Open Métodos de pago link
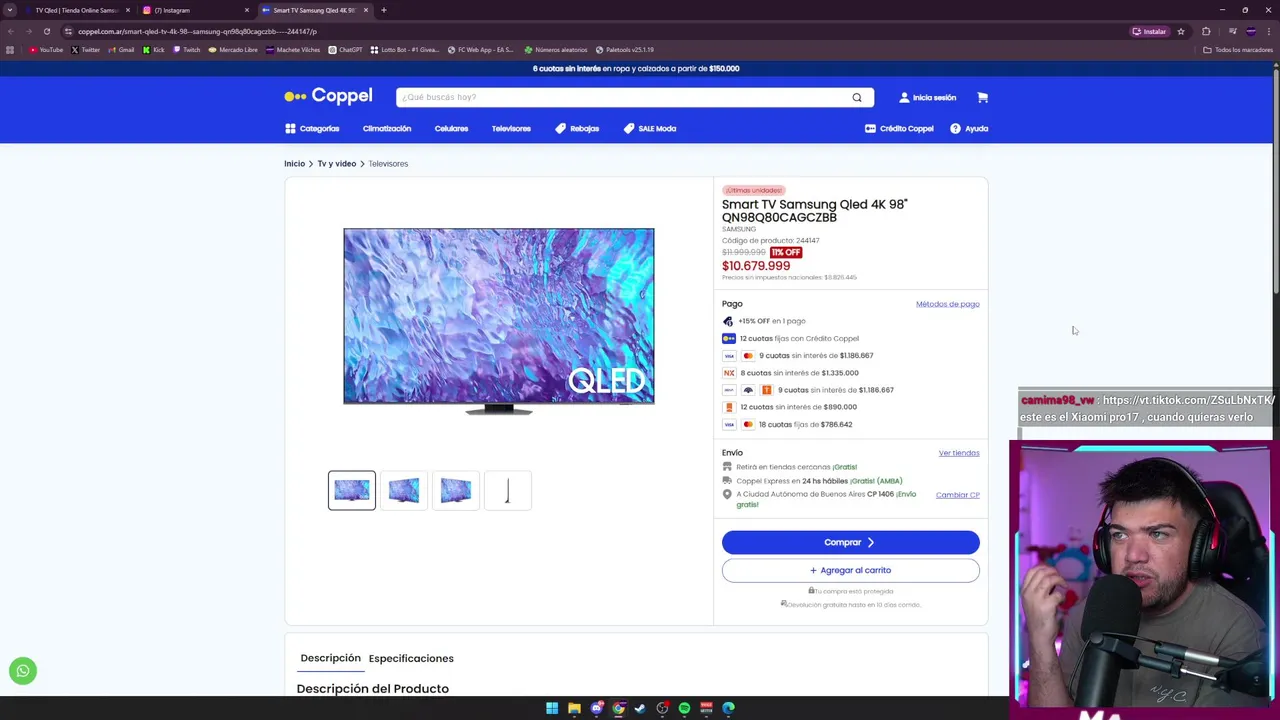The width and height of the screenshot is (1280, 720). pyautogui.click(x=948, y=304)
